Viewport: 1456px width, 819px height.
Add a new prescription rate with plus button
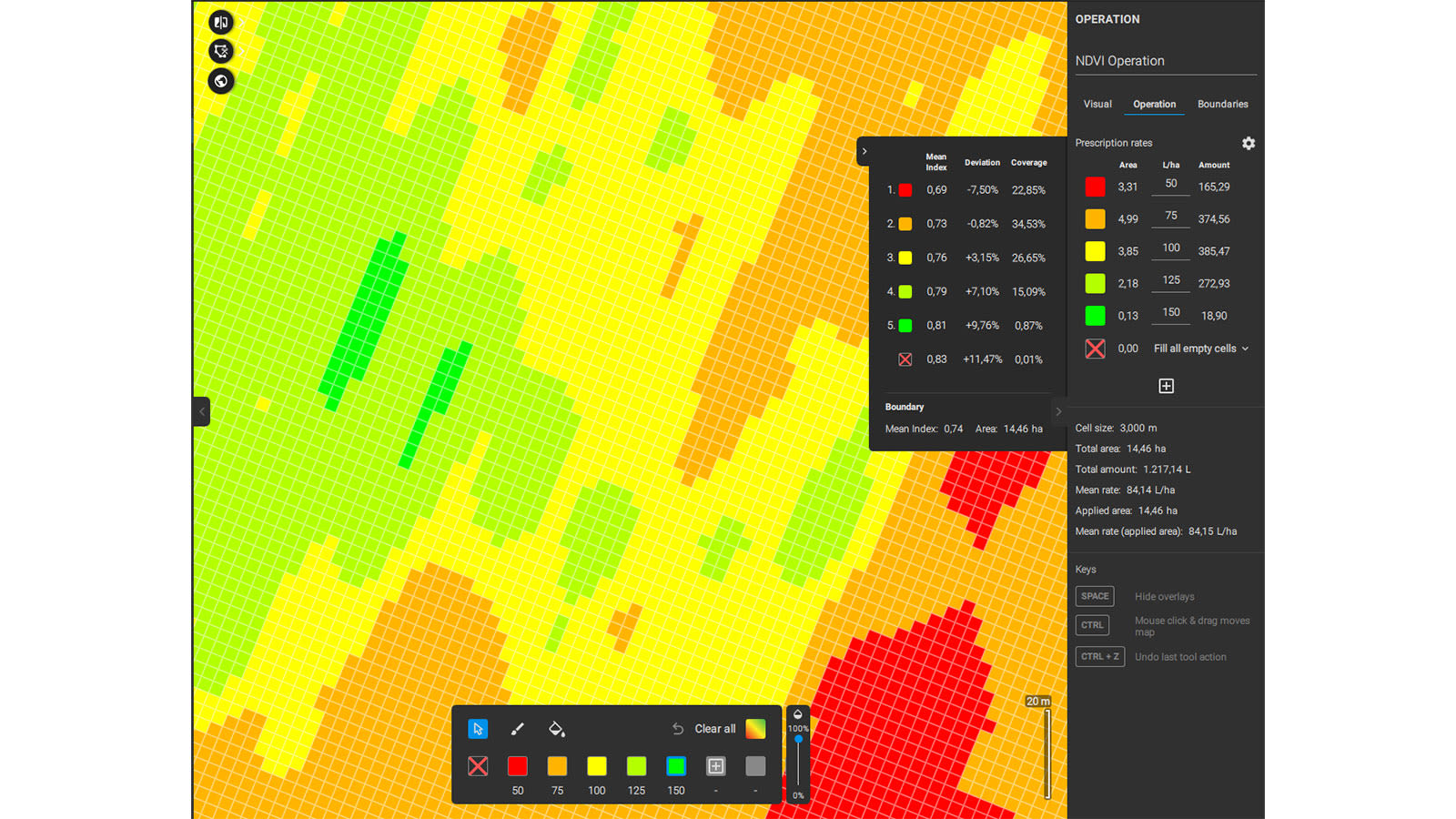point(1166,386)
